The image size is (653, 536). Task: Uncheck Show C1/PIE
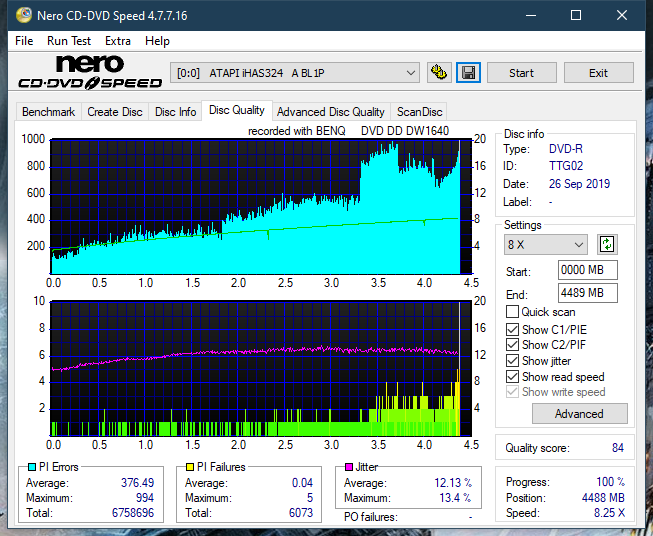(x=512, y=329)
